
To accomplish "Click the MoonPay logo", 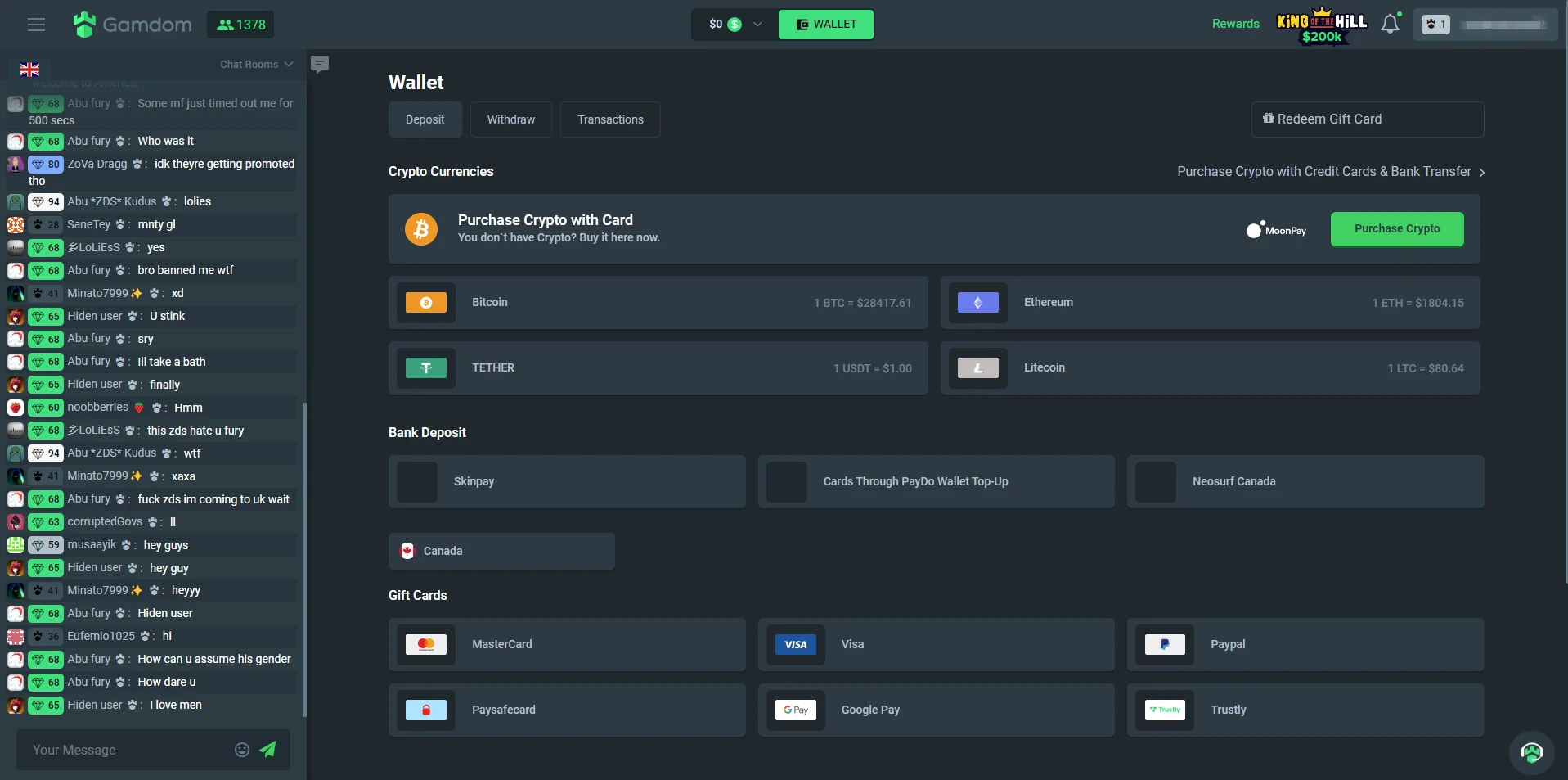I will point(1276,230).
